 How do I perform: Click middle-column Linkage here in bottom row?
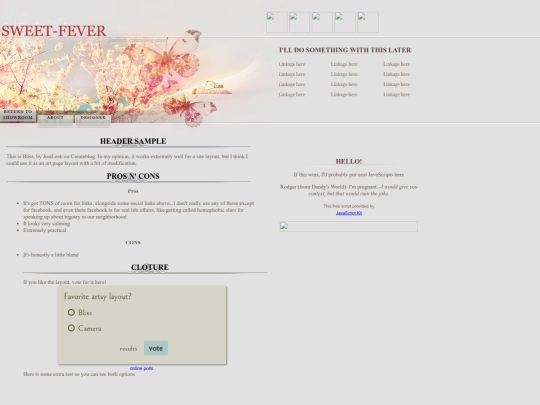(344, 94)
